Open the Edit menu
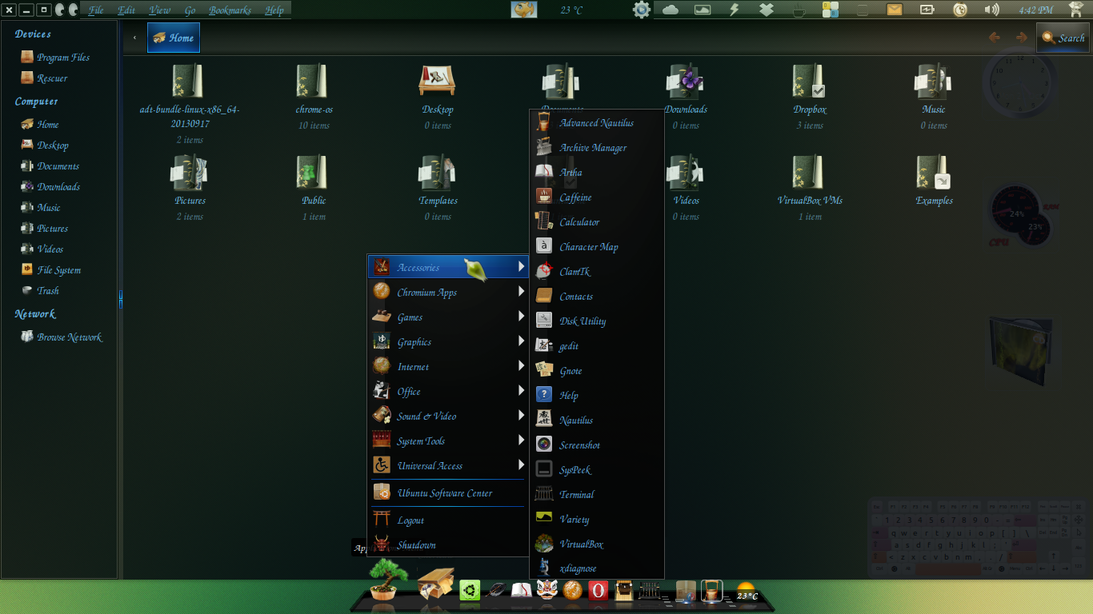 (x=126, y=10)
